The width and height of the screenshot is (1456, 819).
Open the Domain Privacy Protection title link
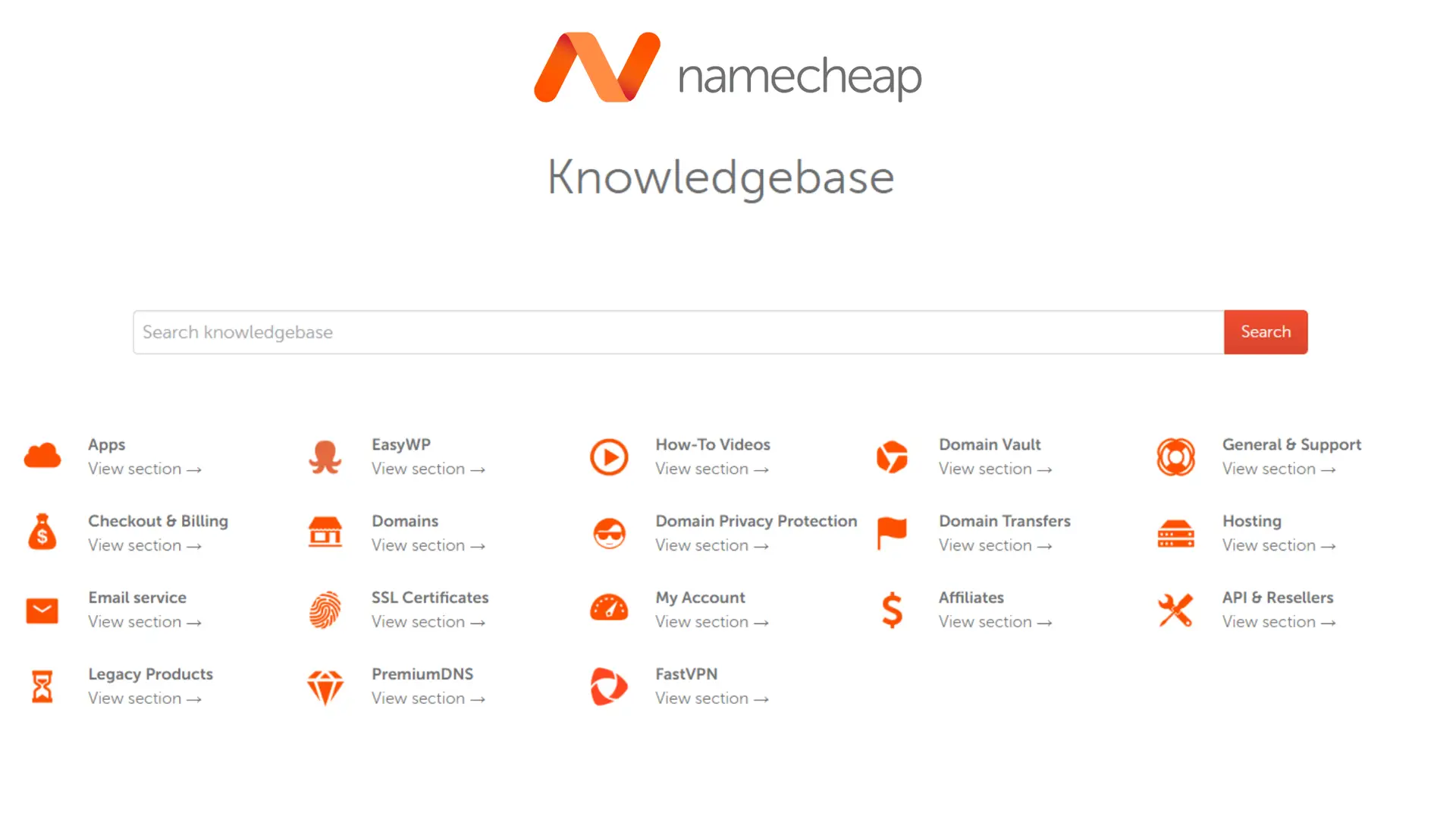[x=756, y=522]
